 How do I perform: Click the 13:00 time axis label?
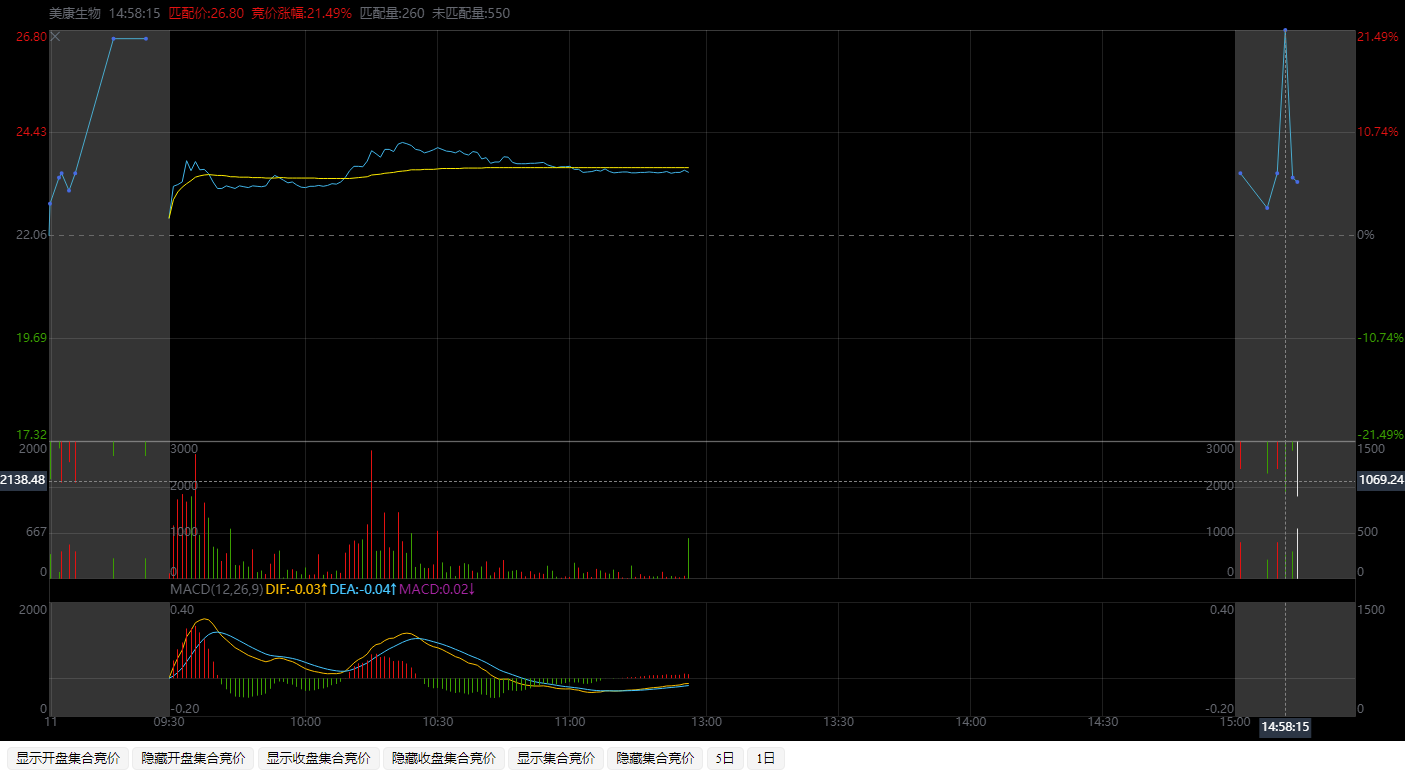pos(706,722)
